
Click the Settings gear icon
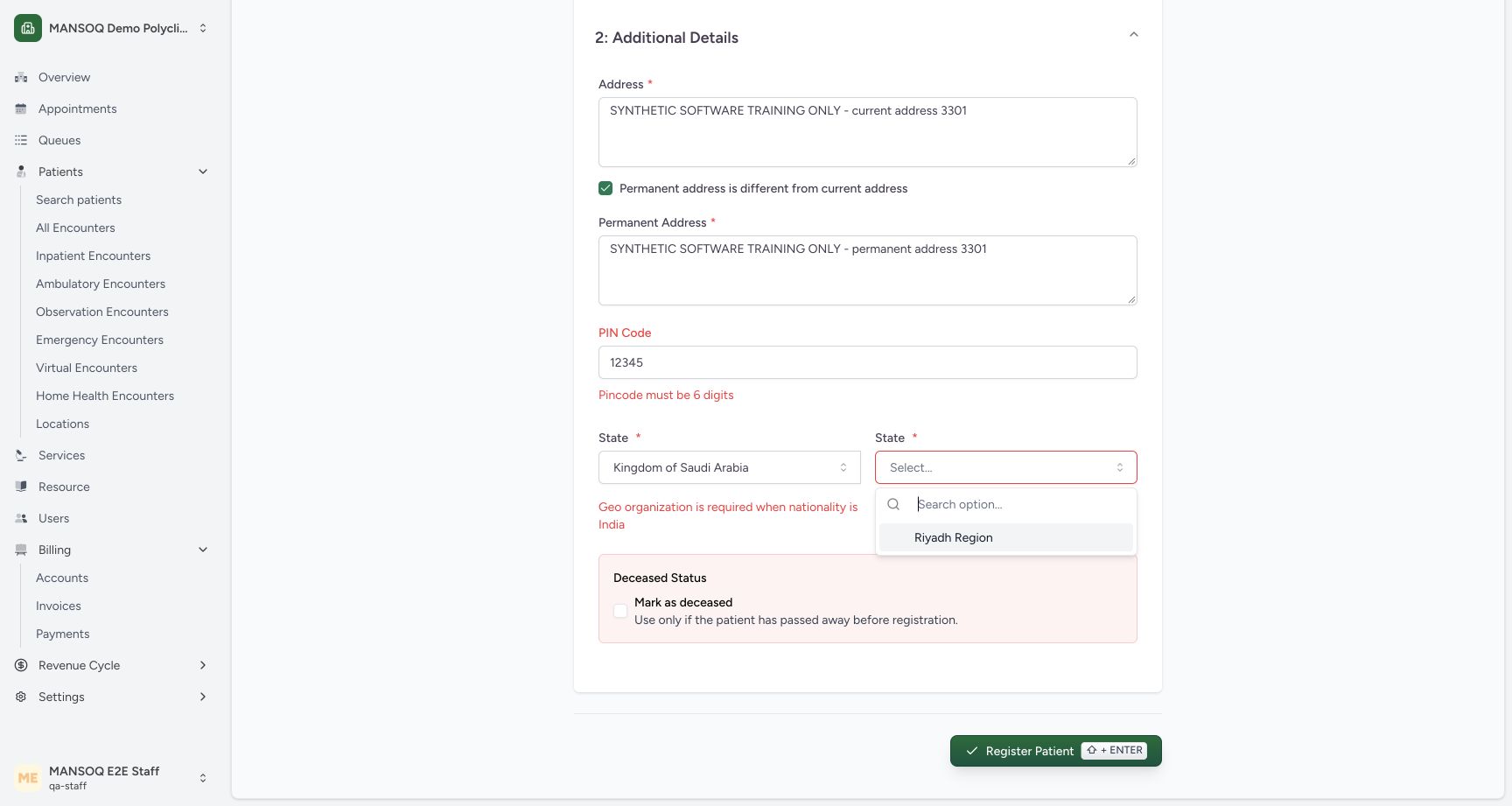click(x=21, y=697)
